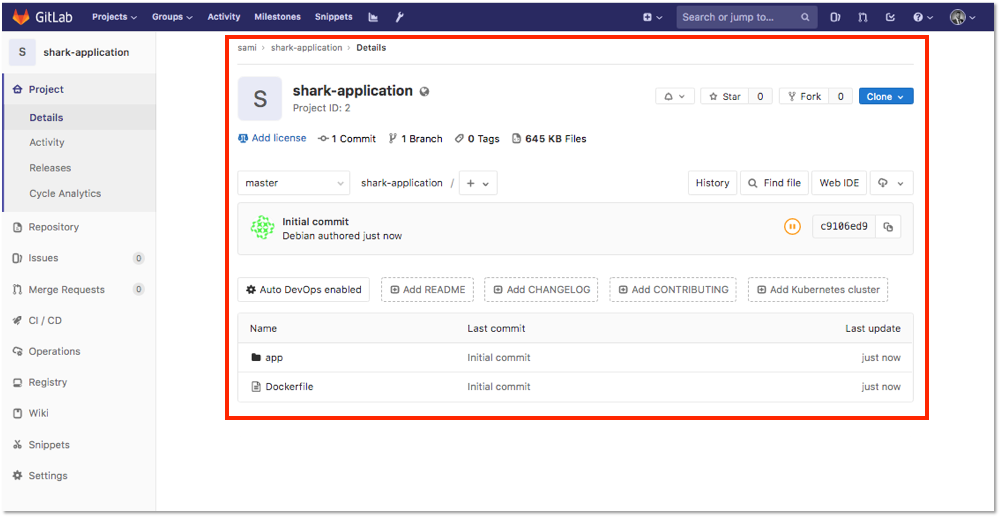Open Snippets in top navbar
1001x518 pixels.
pos(333,17)
